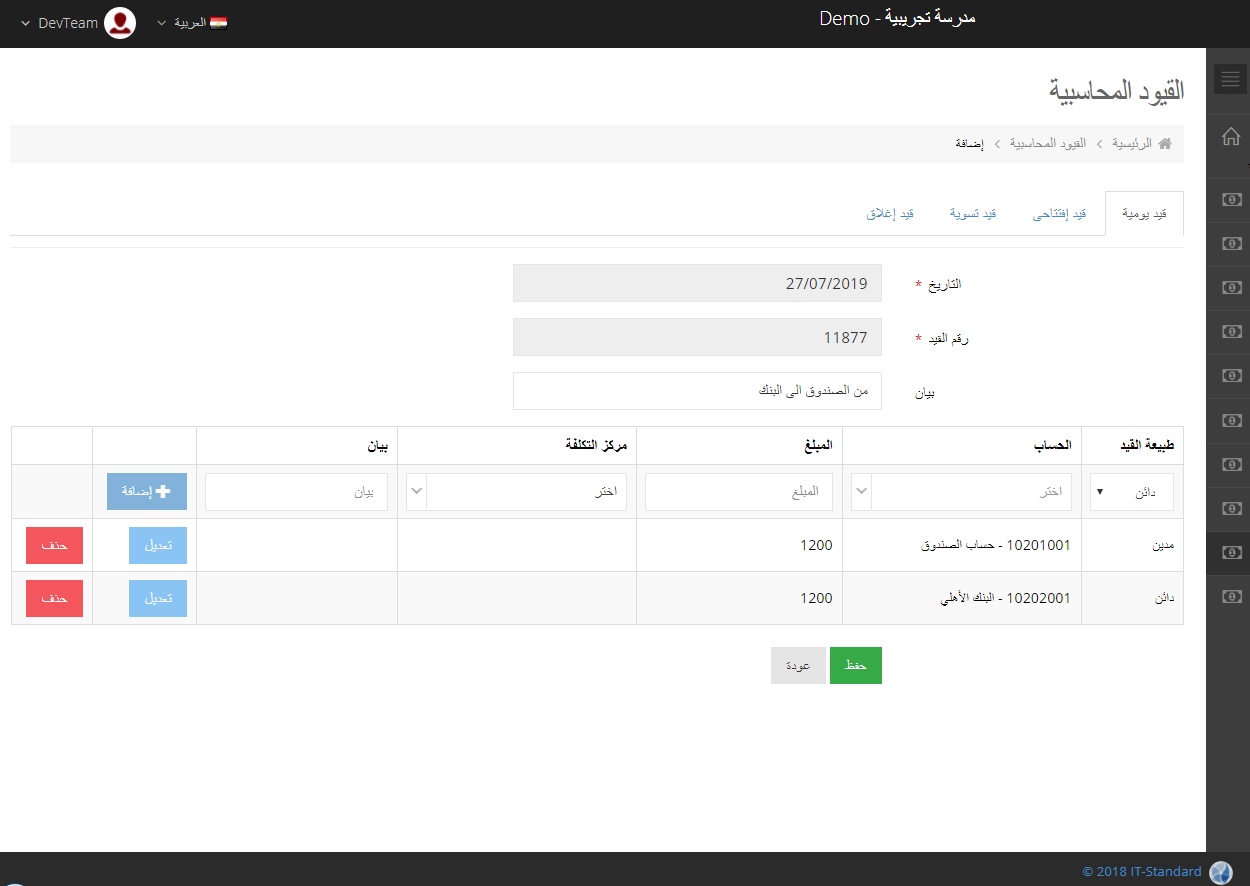The height and width of the screenshot is (886, 1250).
Task: Click the bottommost money icon in the sidebar
Action: [x=1230, y=596]
